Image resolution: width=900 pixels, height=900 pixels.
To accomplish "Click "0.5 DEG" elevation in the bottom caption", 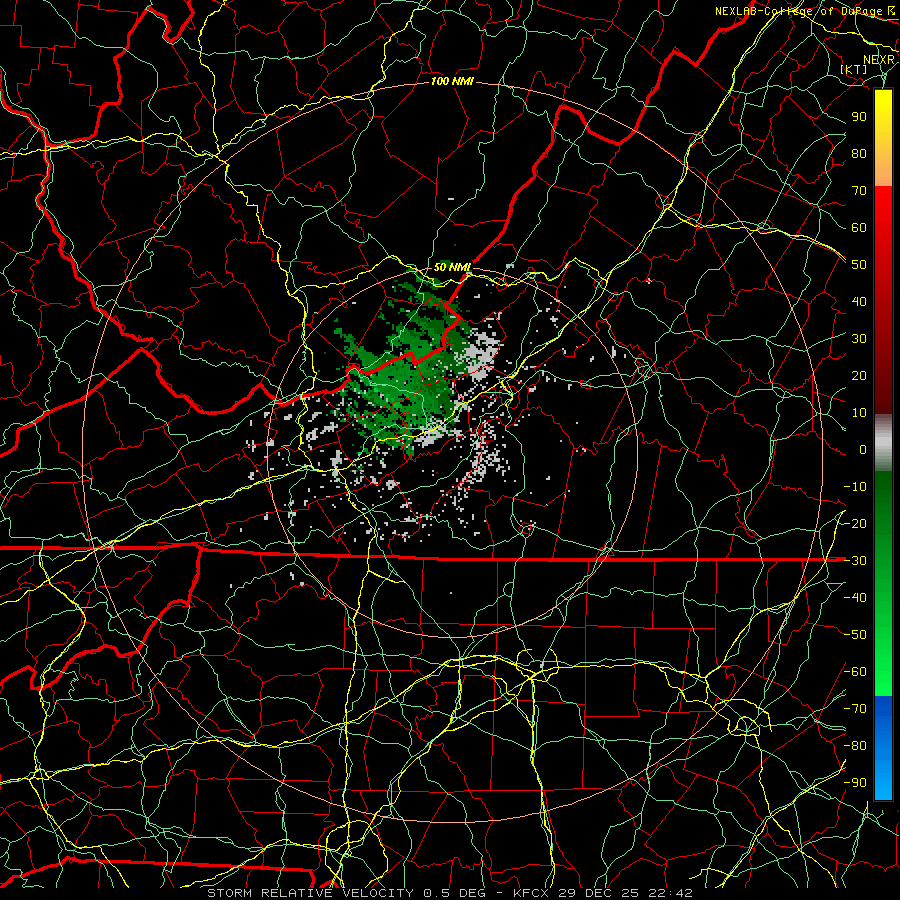I will [454, 893].
